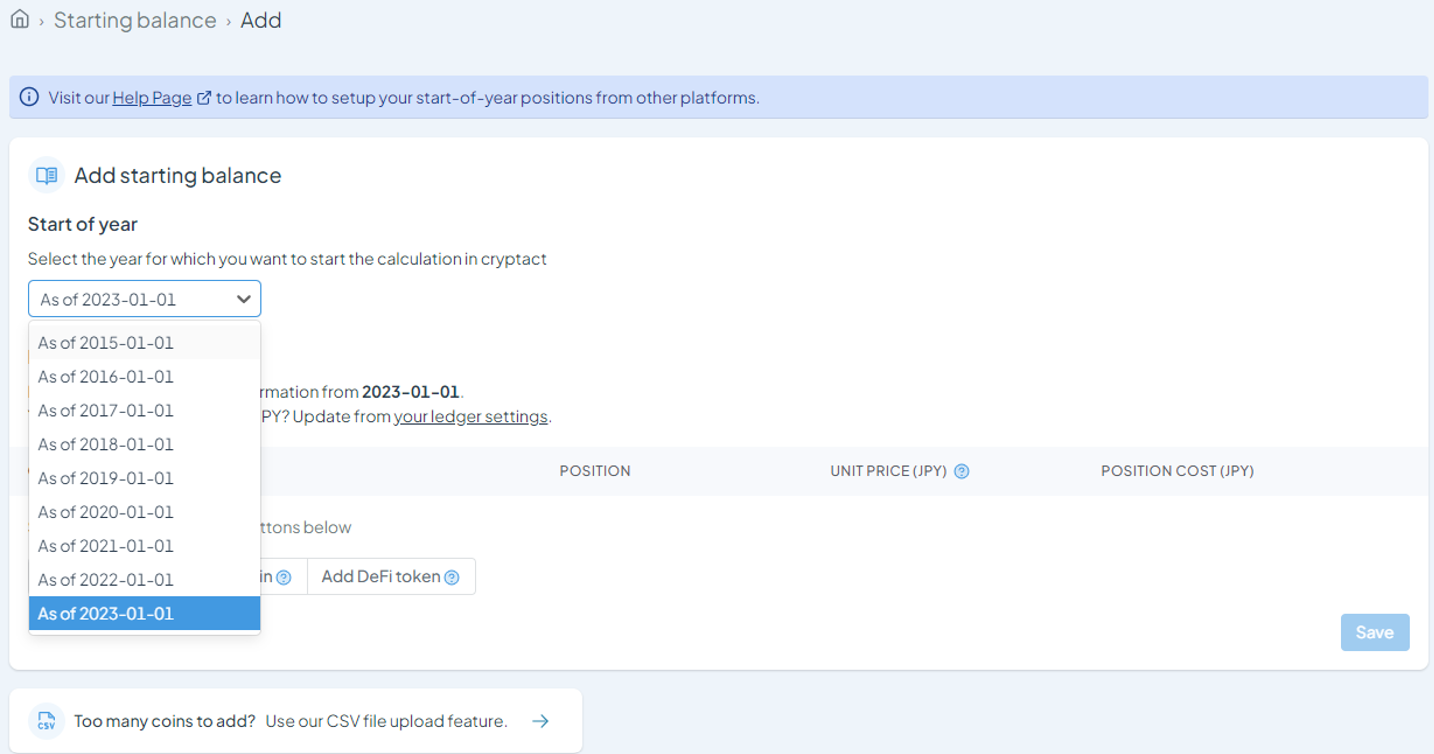Click Add DeFi token button

391,577
